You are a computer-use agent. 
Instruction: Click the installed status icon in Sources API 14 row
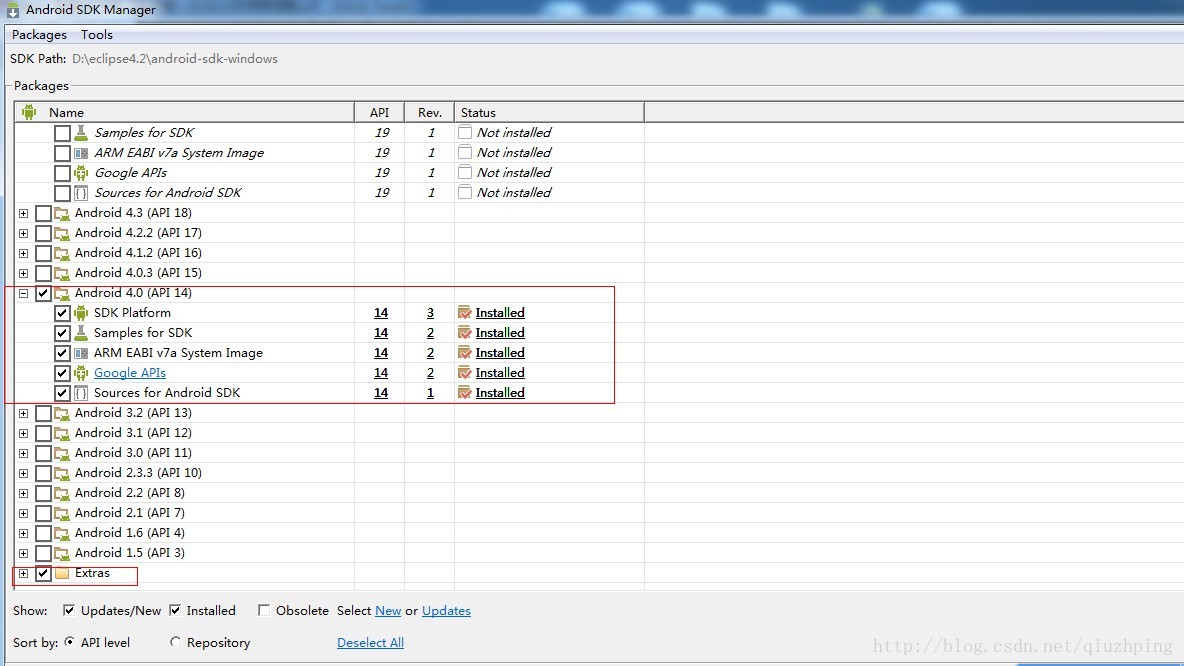coord(464,393)
